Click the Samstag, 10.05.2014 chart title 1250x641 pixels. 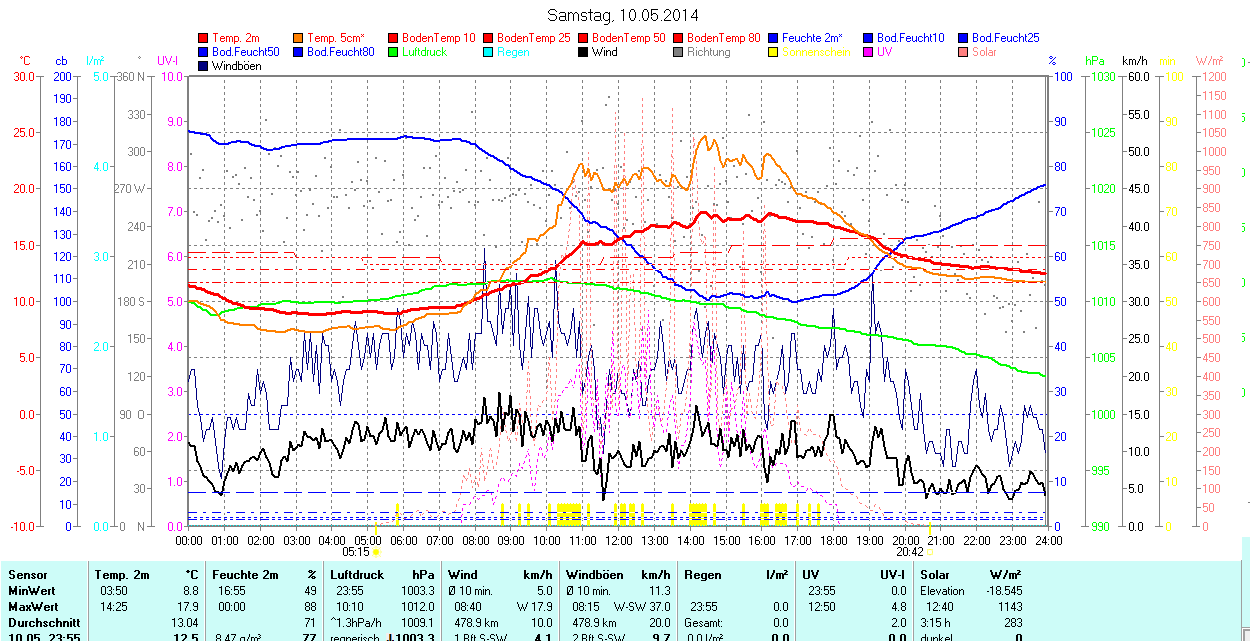(x=624, y=15)
